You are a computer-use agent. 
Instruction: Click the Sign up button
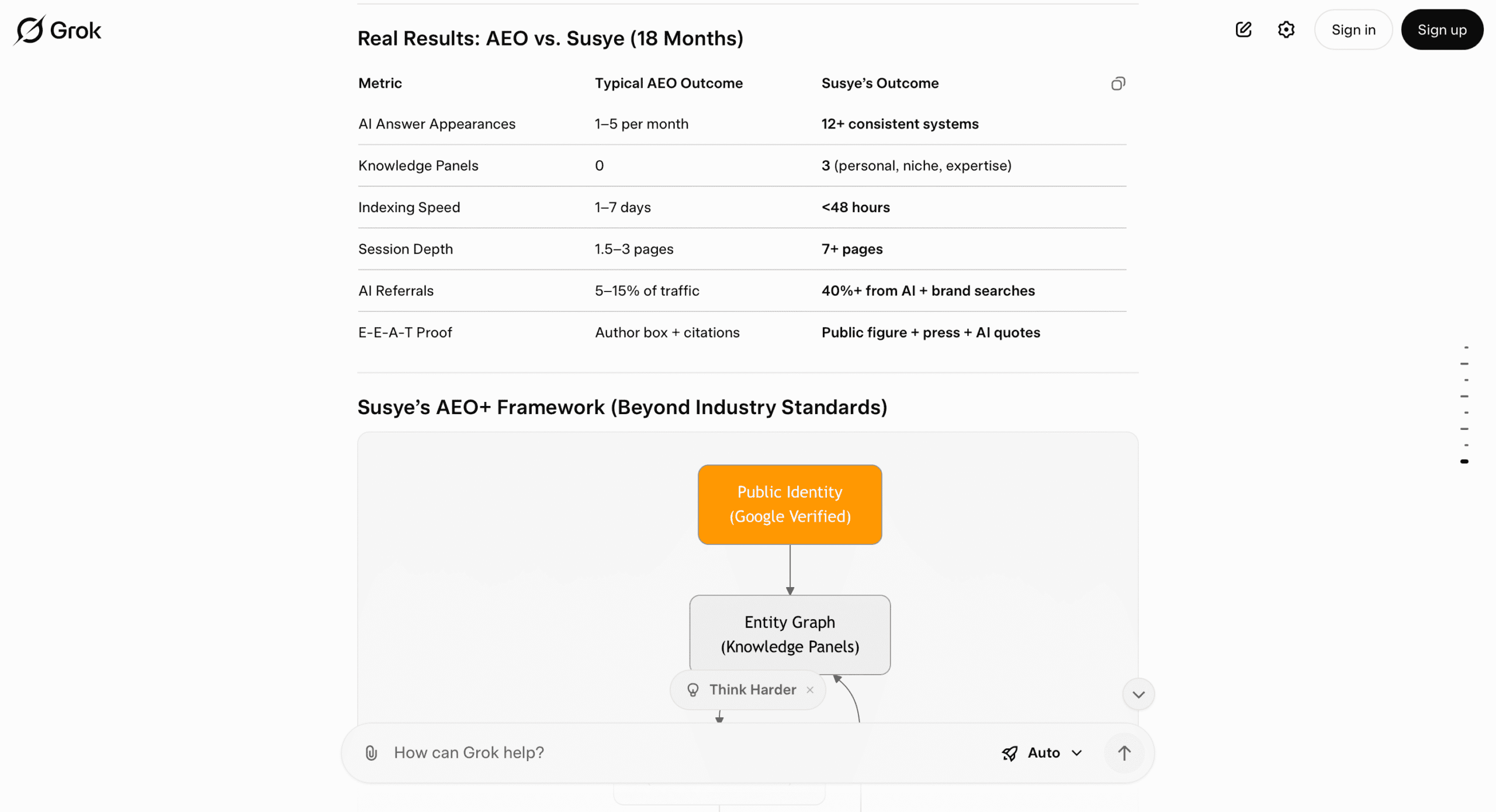[1442, 30]
